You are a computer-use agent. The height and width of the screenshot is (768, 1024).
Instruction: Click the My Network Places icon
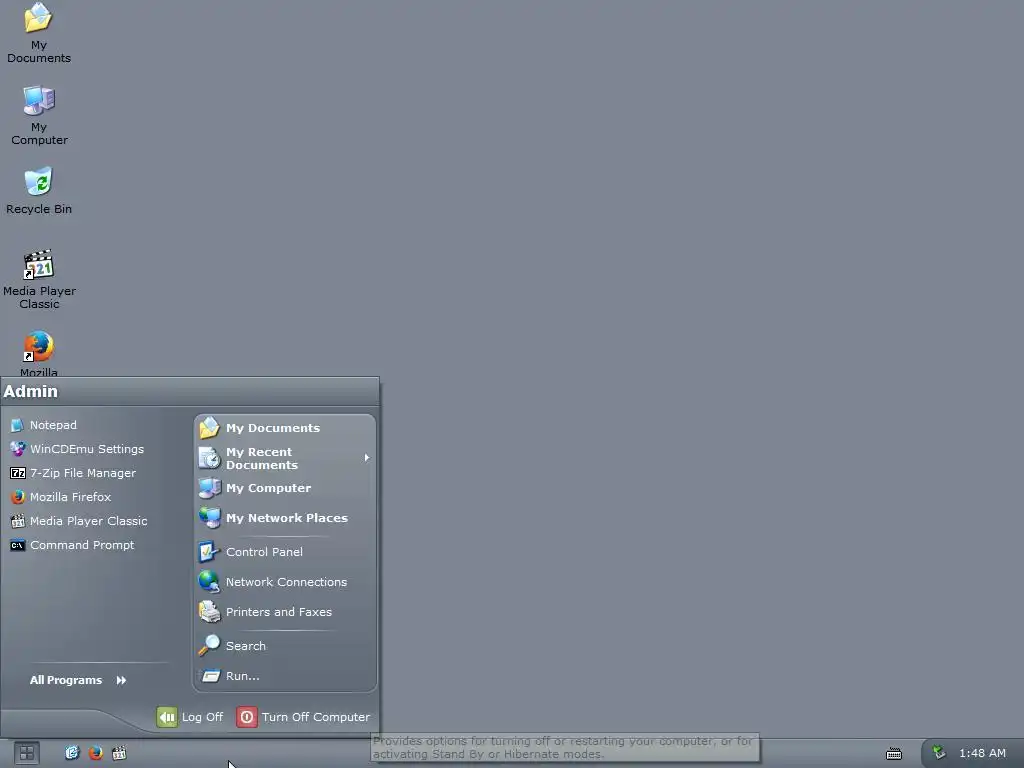(209, 518)
